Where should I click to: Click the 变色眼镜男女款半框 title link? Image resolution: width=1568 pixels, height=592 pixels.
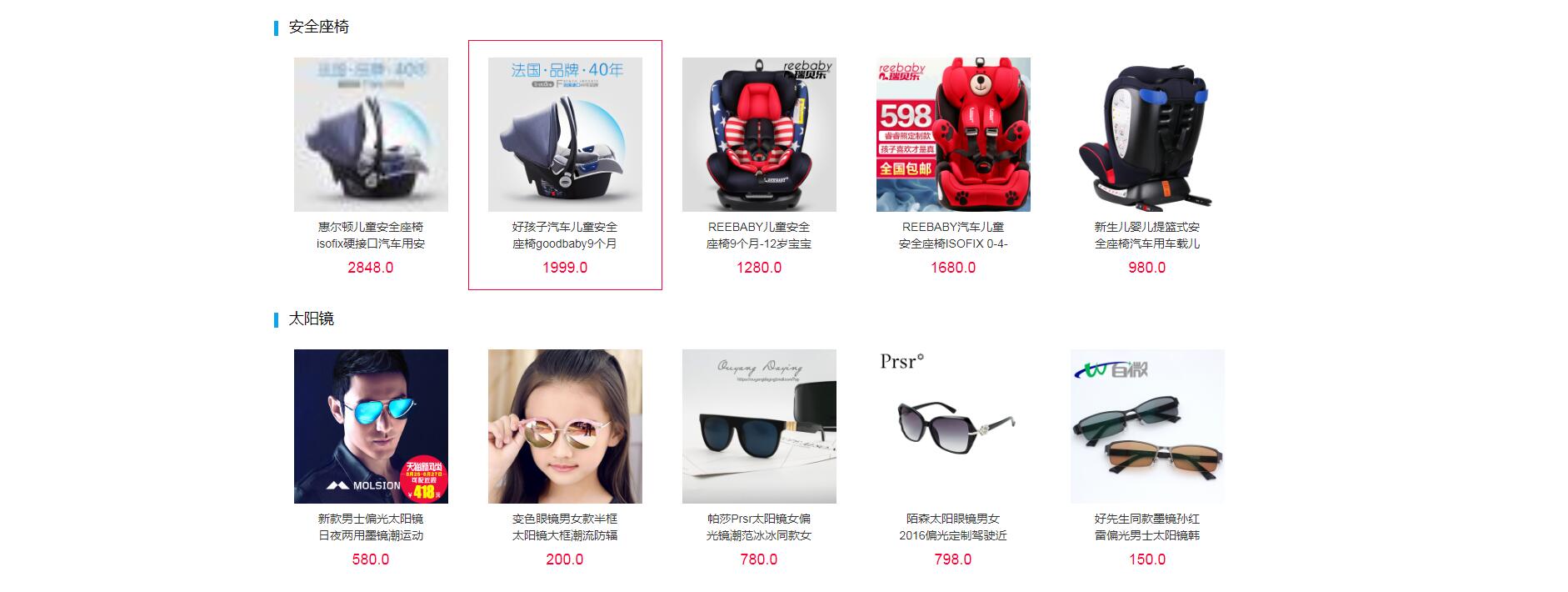click(565, 527)
